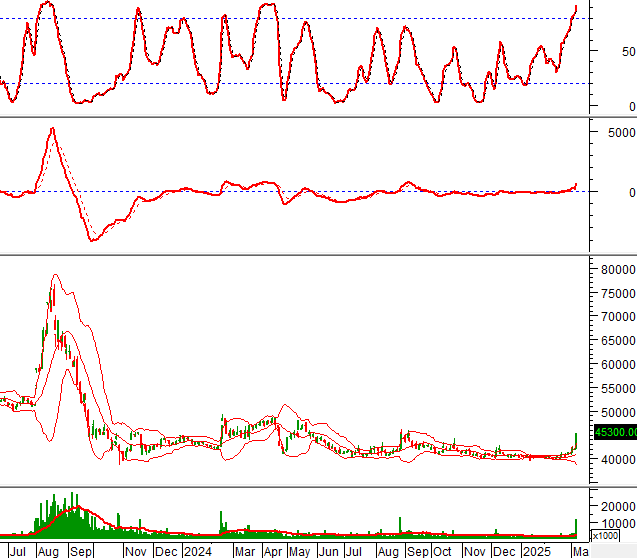Click the 65000 price axis label
This screenshot has height=558, width=637.
click(x=618, y=340)
